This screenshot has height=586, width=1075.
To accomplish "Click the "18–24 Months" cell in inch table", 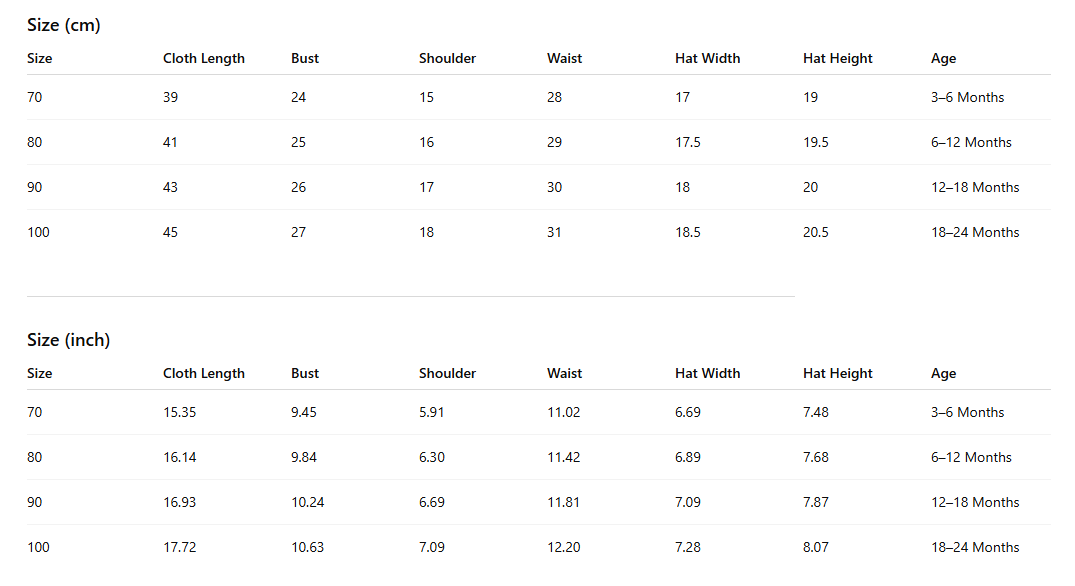I will tap(974, 548).
